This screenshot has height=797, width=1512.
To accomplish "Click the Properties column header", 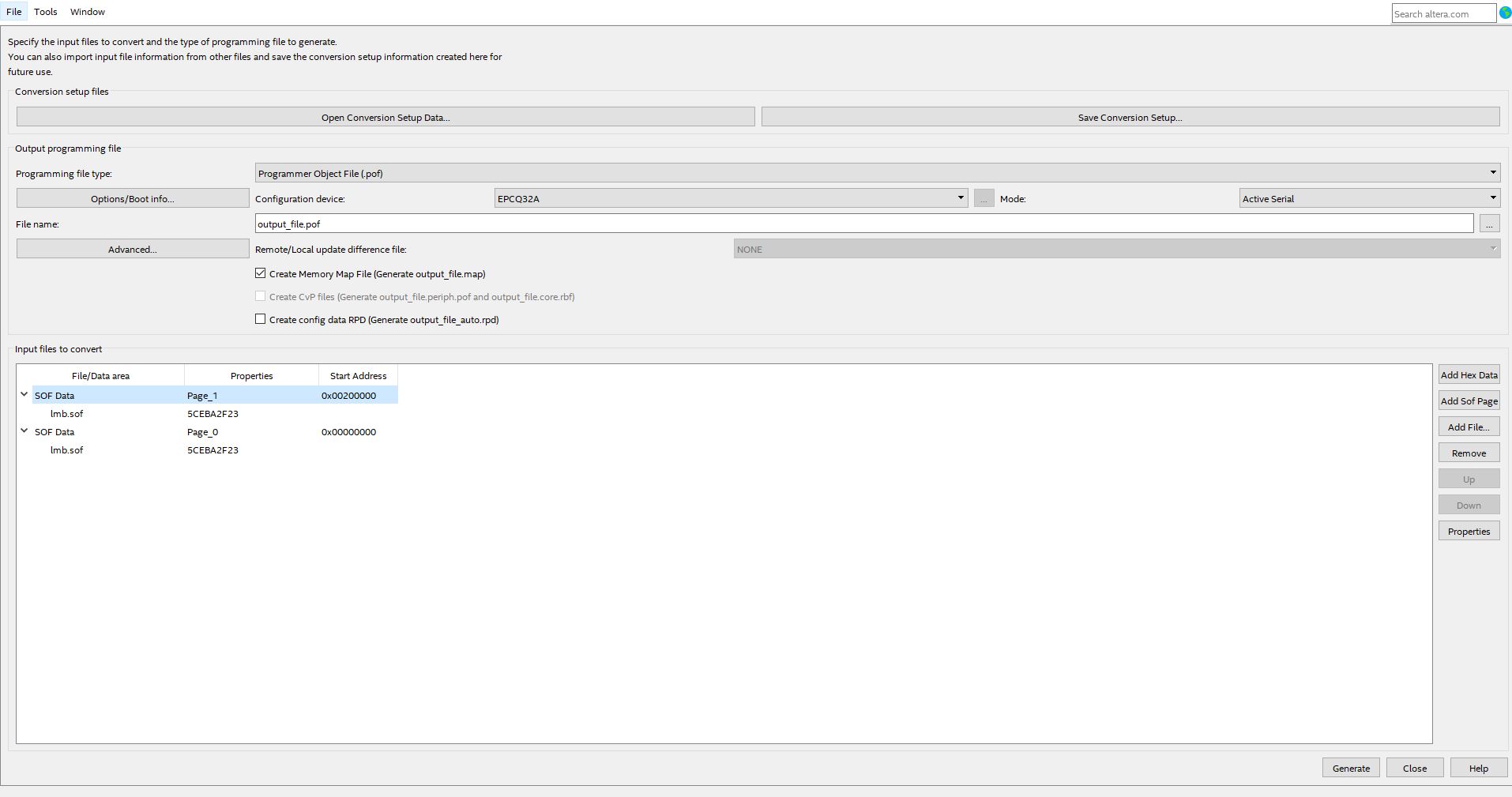I will pos(251,375).
